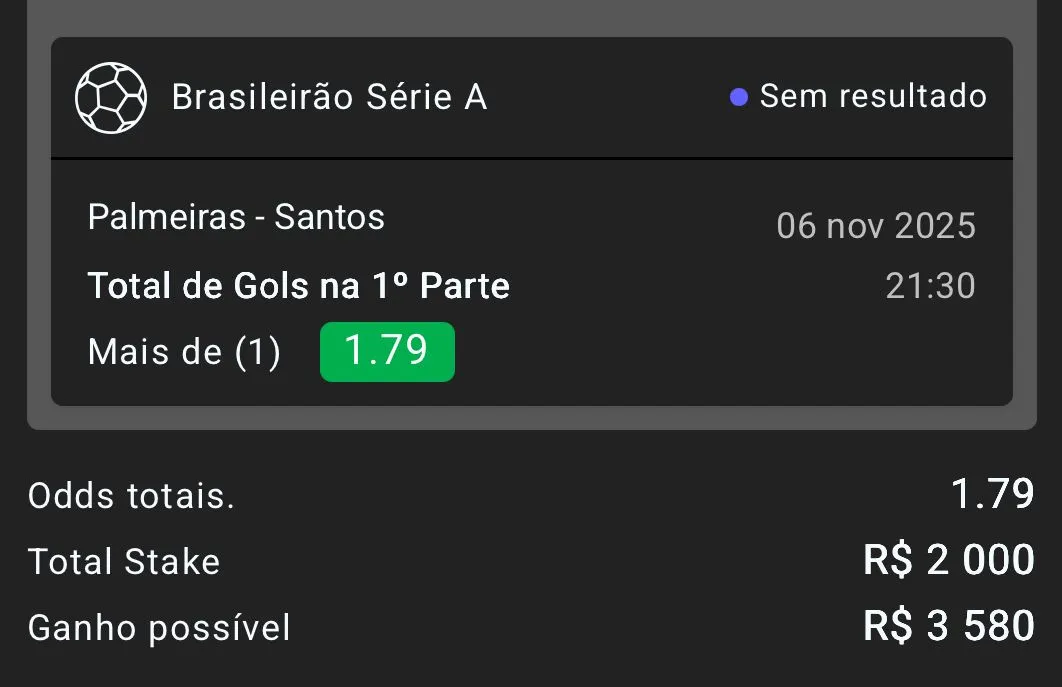Click the Odds totais label
1062x687 pixels.
click(x=131, y=496)
